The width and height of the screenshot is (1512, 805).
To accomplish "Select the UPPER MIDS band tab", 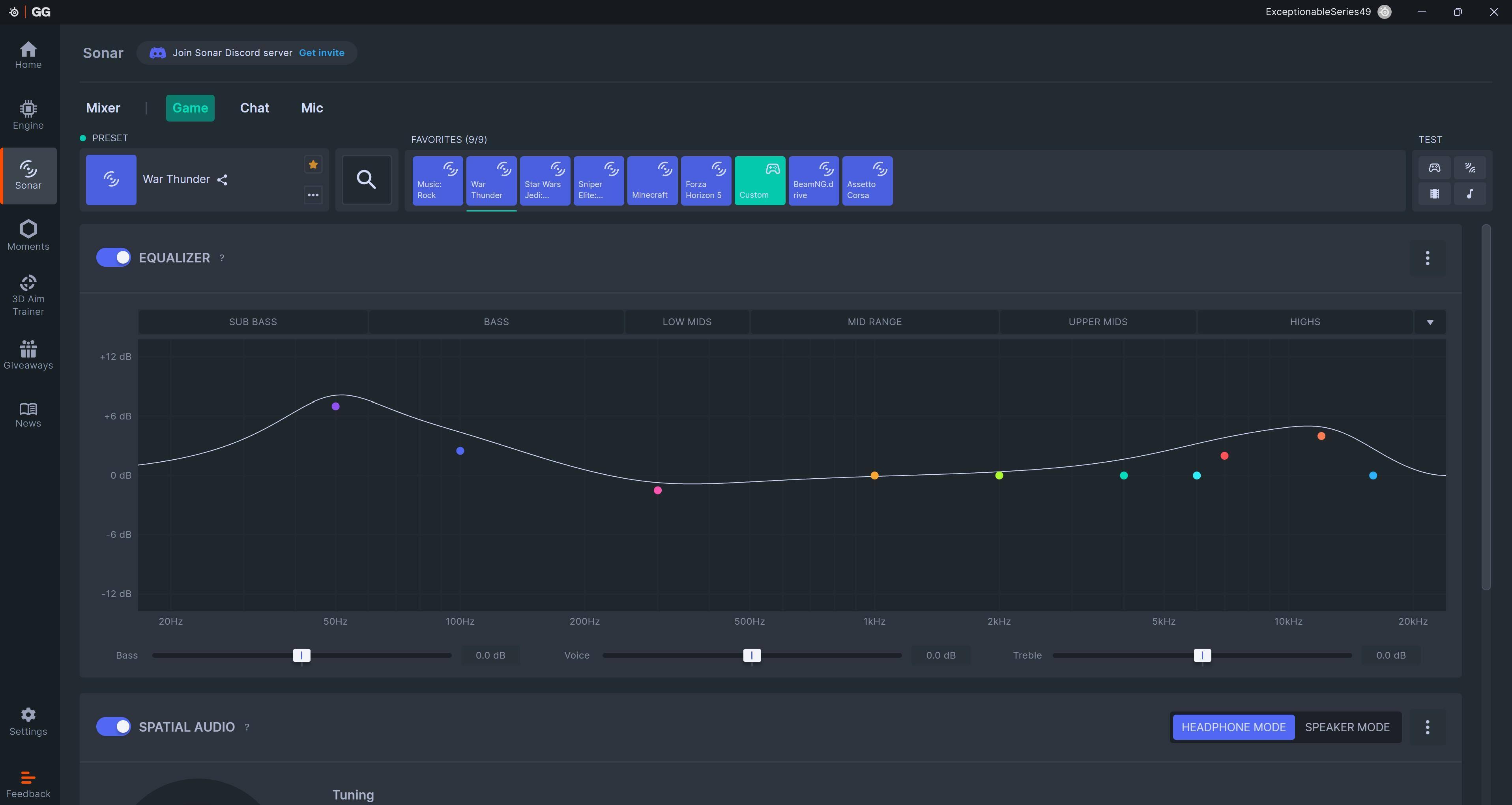I will click(x=1098, y=322).
